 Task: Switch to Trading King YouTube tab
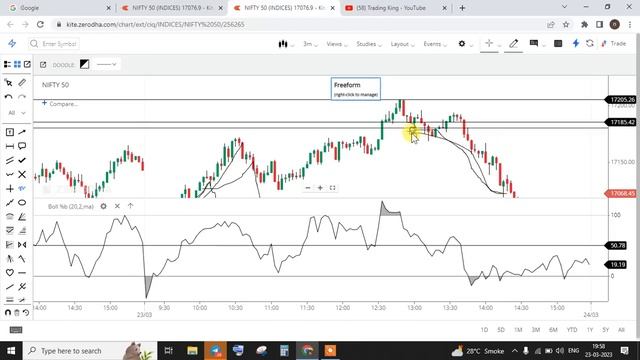click(395, 8)
